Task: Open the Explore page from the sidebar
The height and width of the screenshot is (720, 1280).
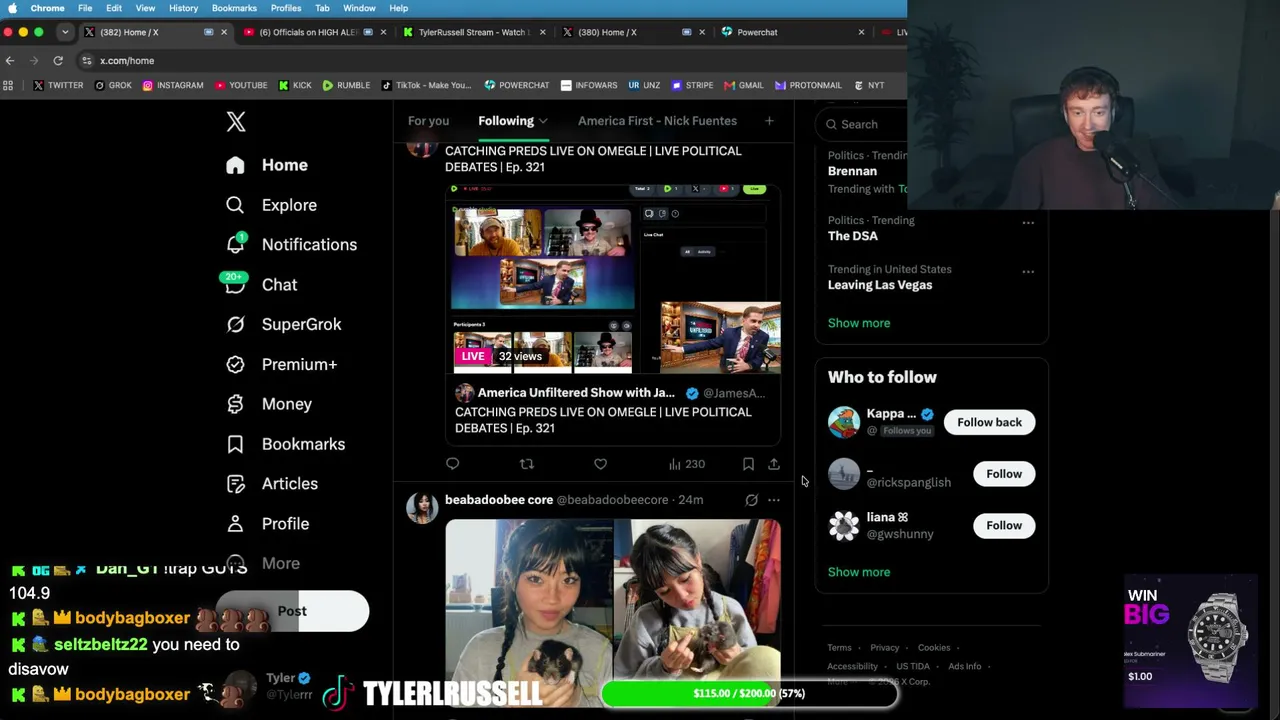Action: (271, 205)
